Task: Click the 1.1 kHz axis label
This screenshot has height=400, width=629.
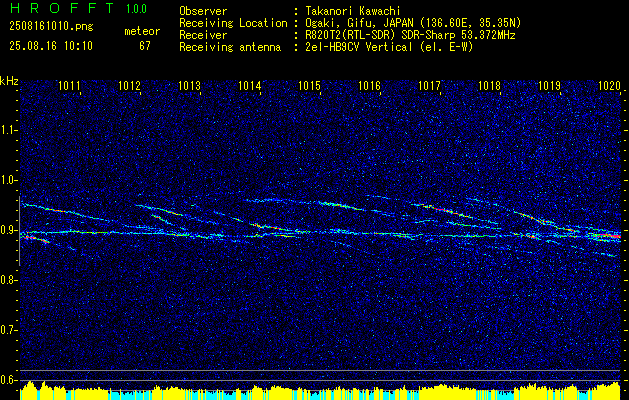Action: coord(9,130)
